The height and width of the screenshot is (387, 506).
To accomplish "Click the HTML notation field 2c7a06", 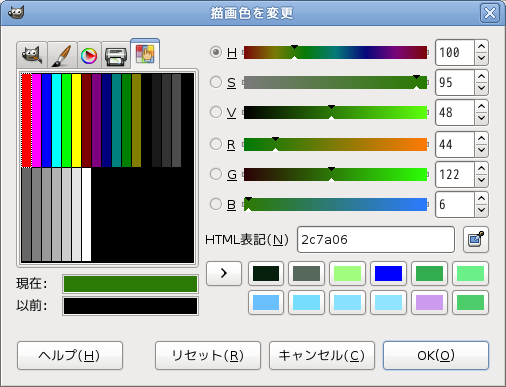I will coord(376,239).
